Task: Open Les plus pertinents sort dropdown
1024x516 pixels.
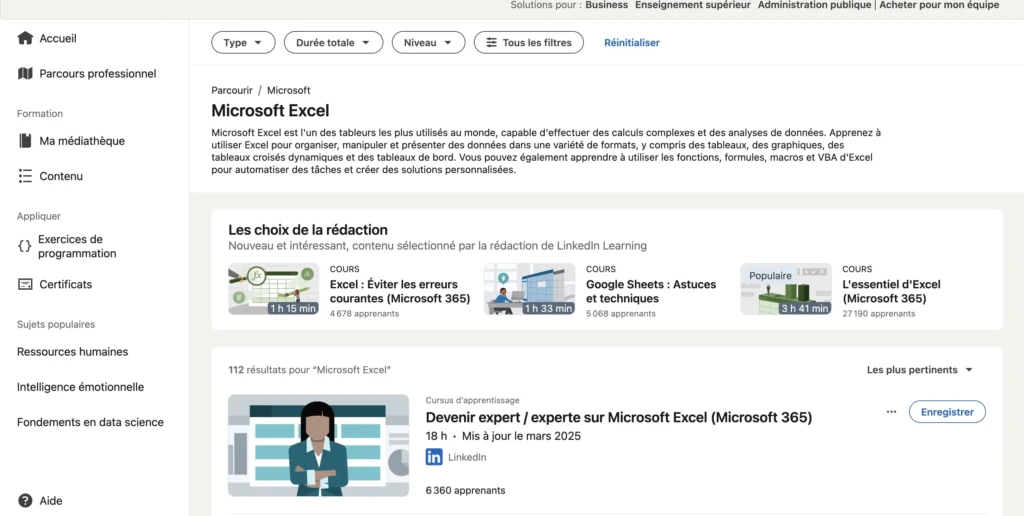Action: coord(919,370)
